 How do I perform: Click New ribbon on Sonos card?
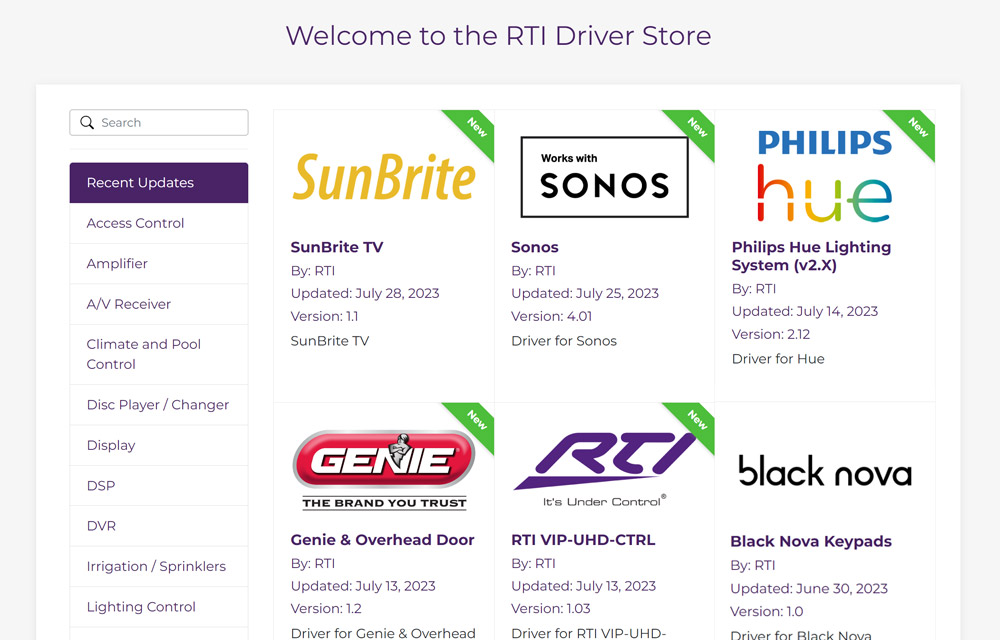[696, 129]
